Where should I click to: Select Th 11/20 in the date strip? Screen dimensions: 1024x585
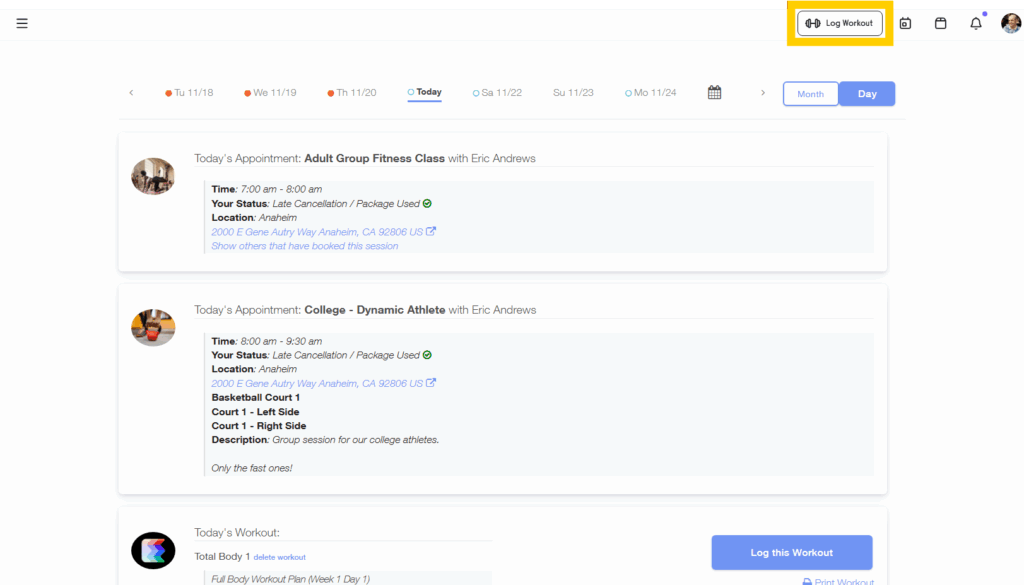click(352, 93)
